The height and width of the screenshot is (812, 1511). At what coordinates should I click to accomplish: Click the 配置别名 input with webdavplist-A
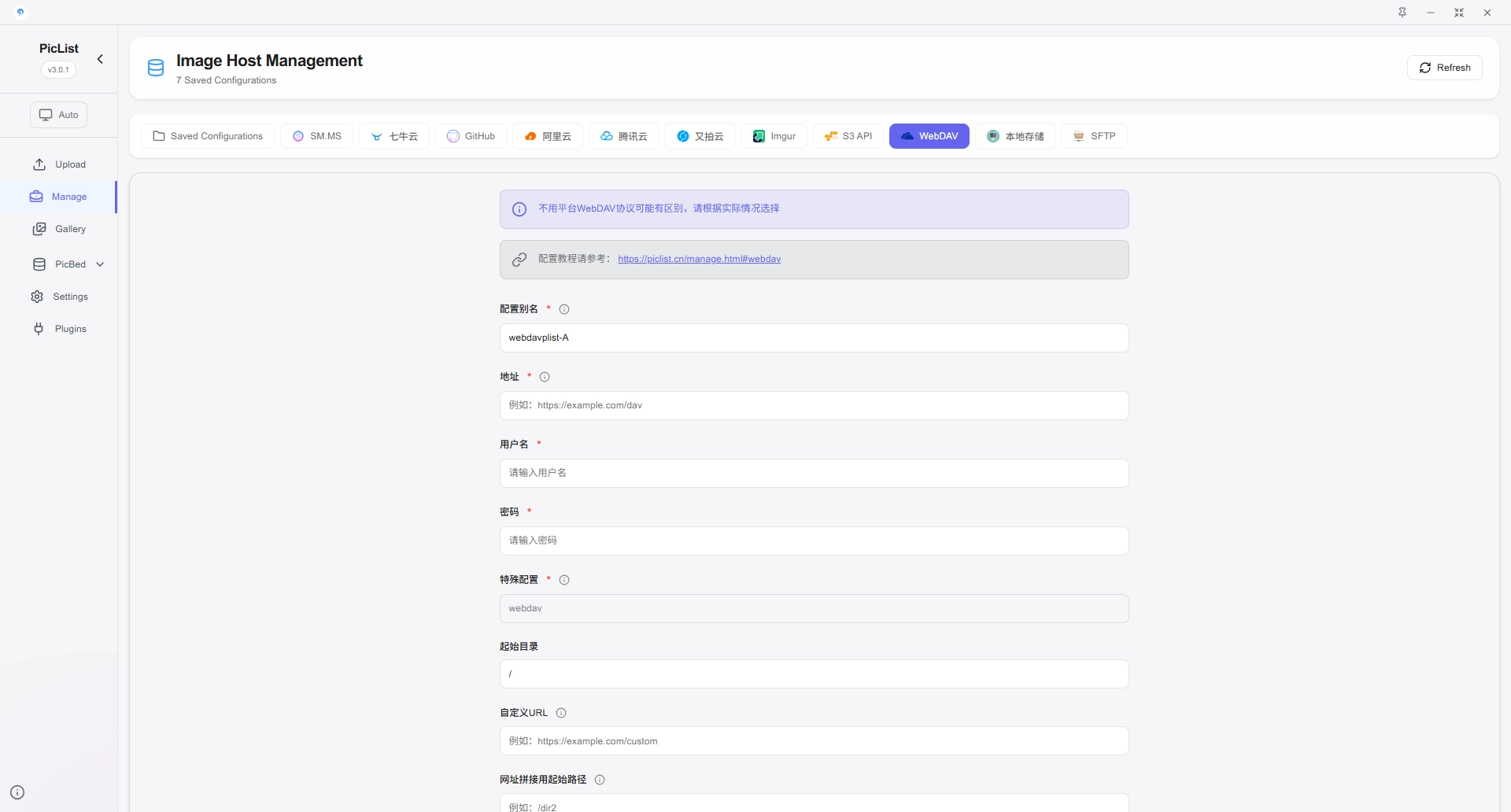(x=814, y=338)
